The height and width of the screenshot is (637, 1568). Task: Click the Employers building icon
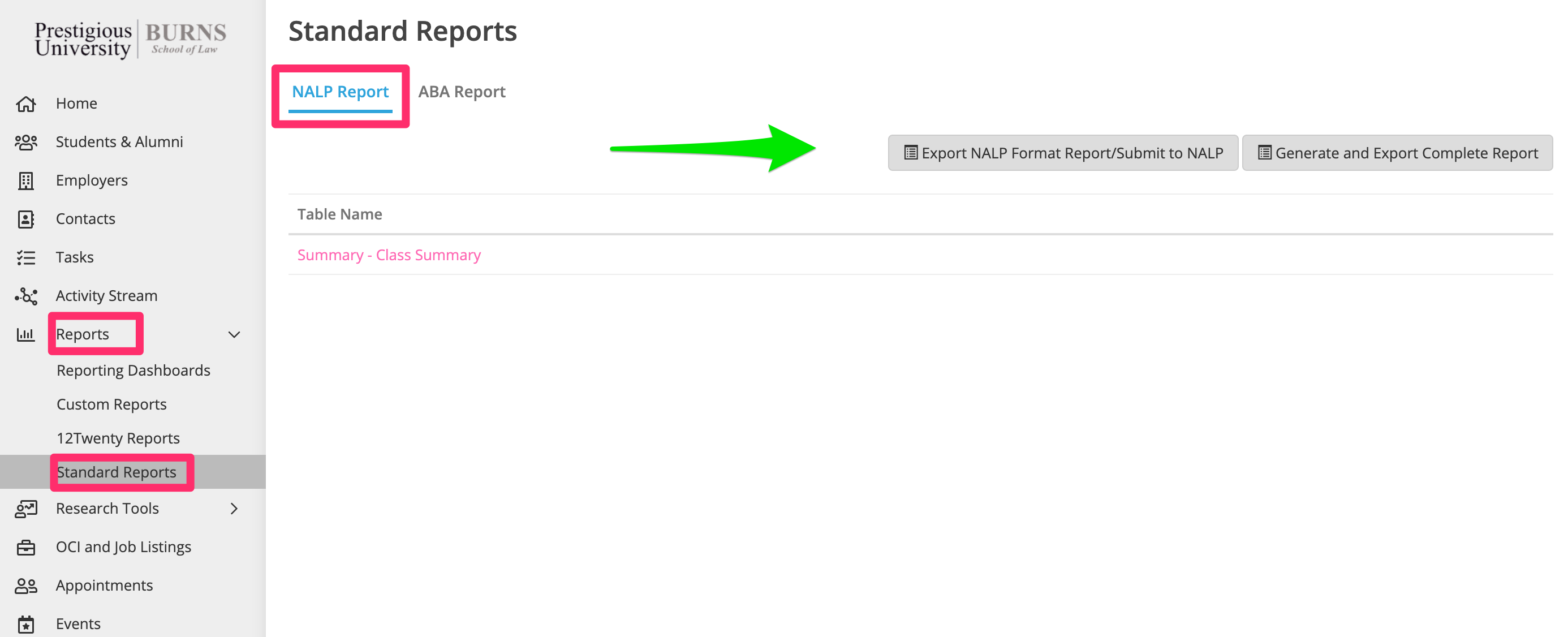(x=25, y=181)
